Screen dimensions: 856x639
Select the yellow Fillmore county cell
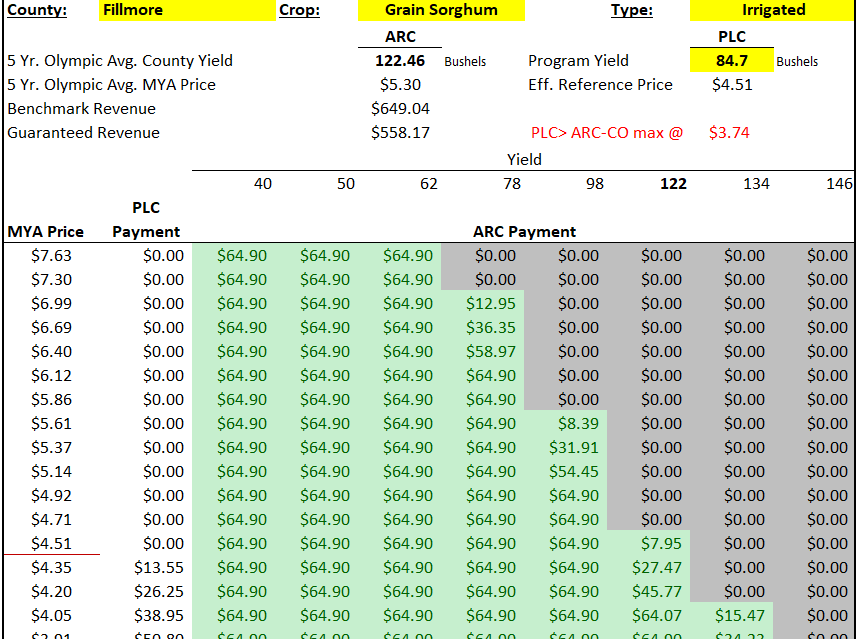[188, 10]
